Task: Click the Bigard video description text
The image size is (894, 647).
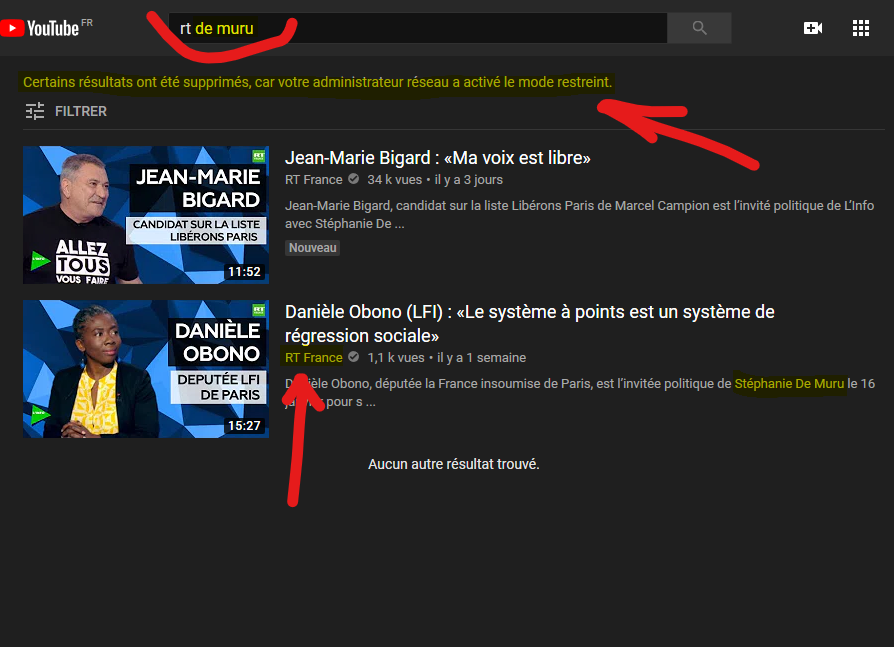Action: tap(579, 214)
